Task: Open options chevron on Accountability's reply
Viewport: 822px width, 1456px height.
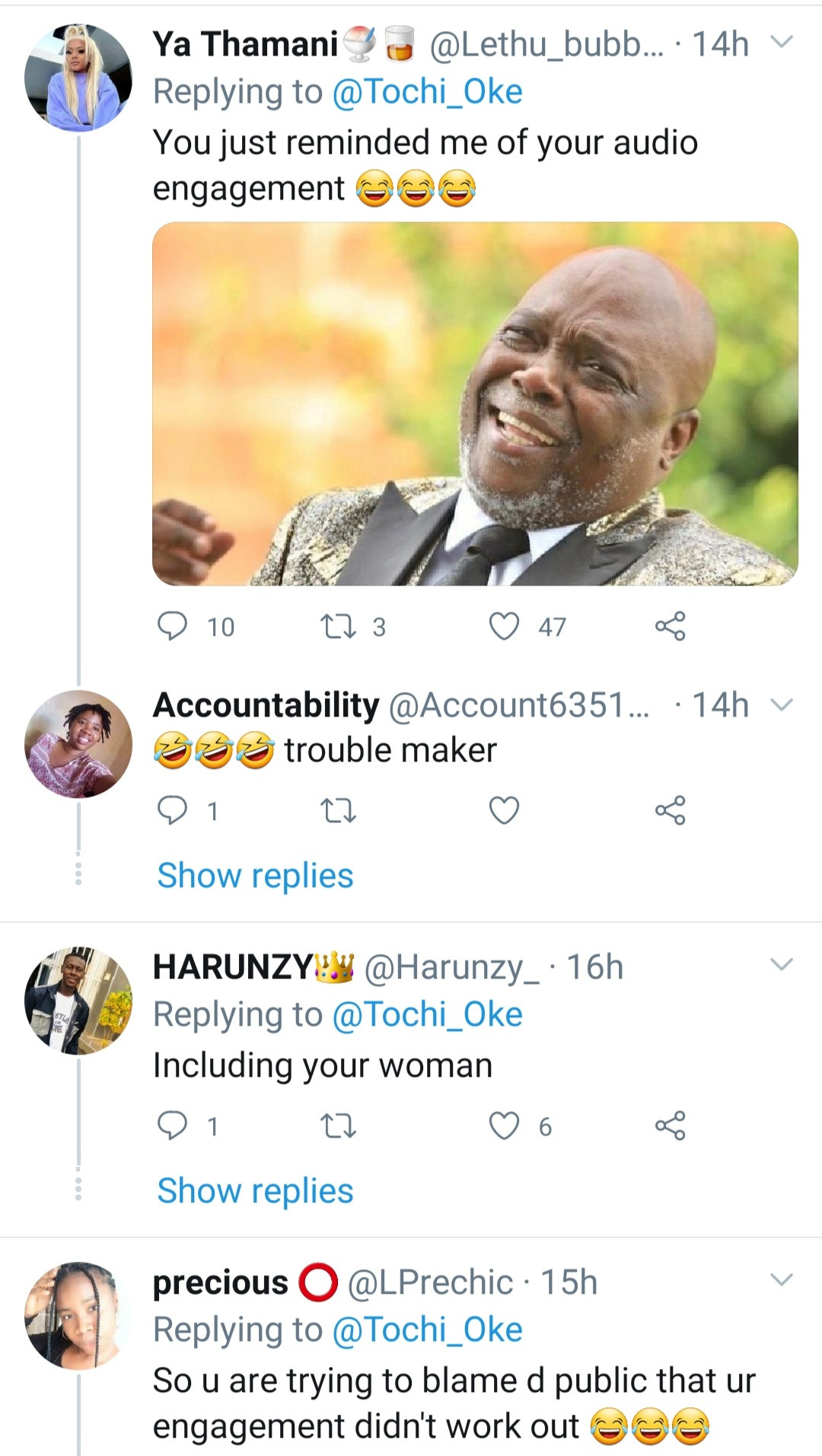Action: click(x=782, y=704)
